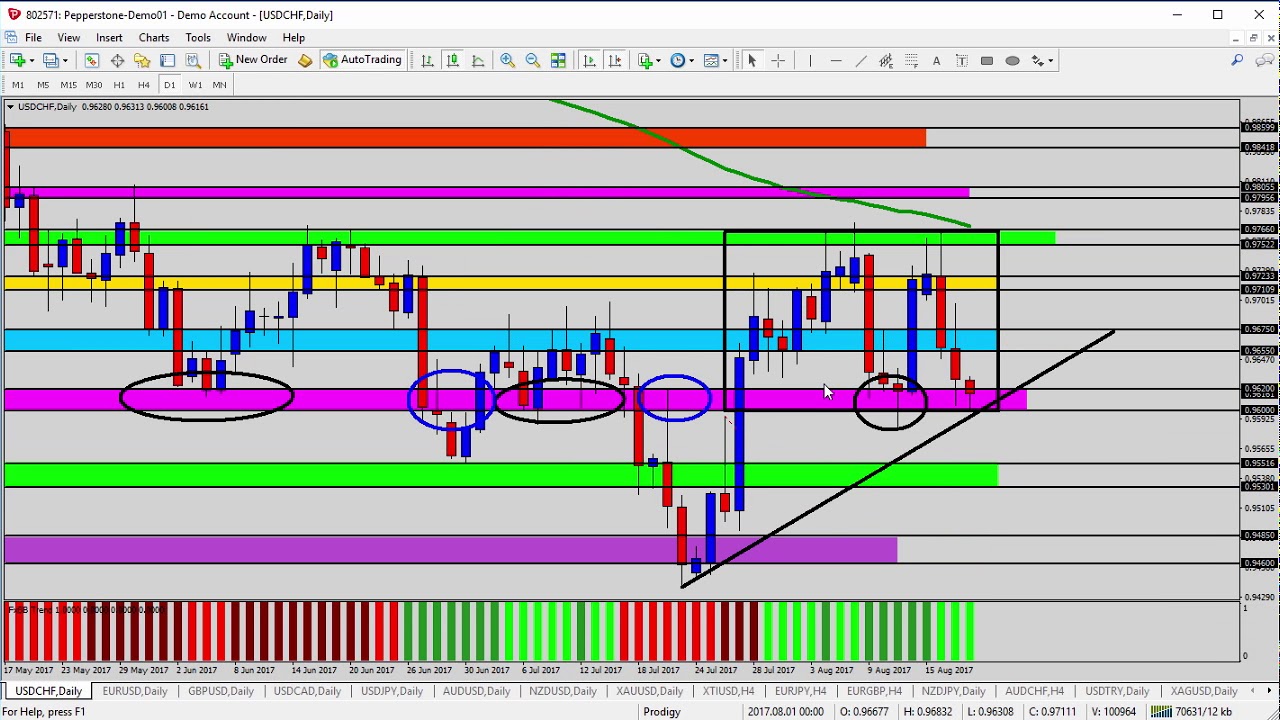Select the text label tool

coord(962,60)
